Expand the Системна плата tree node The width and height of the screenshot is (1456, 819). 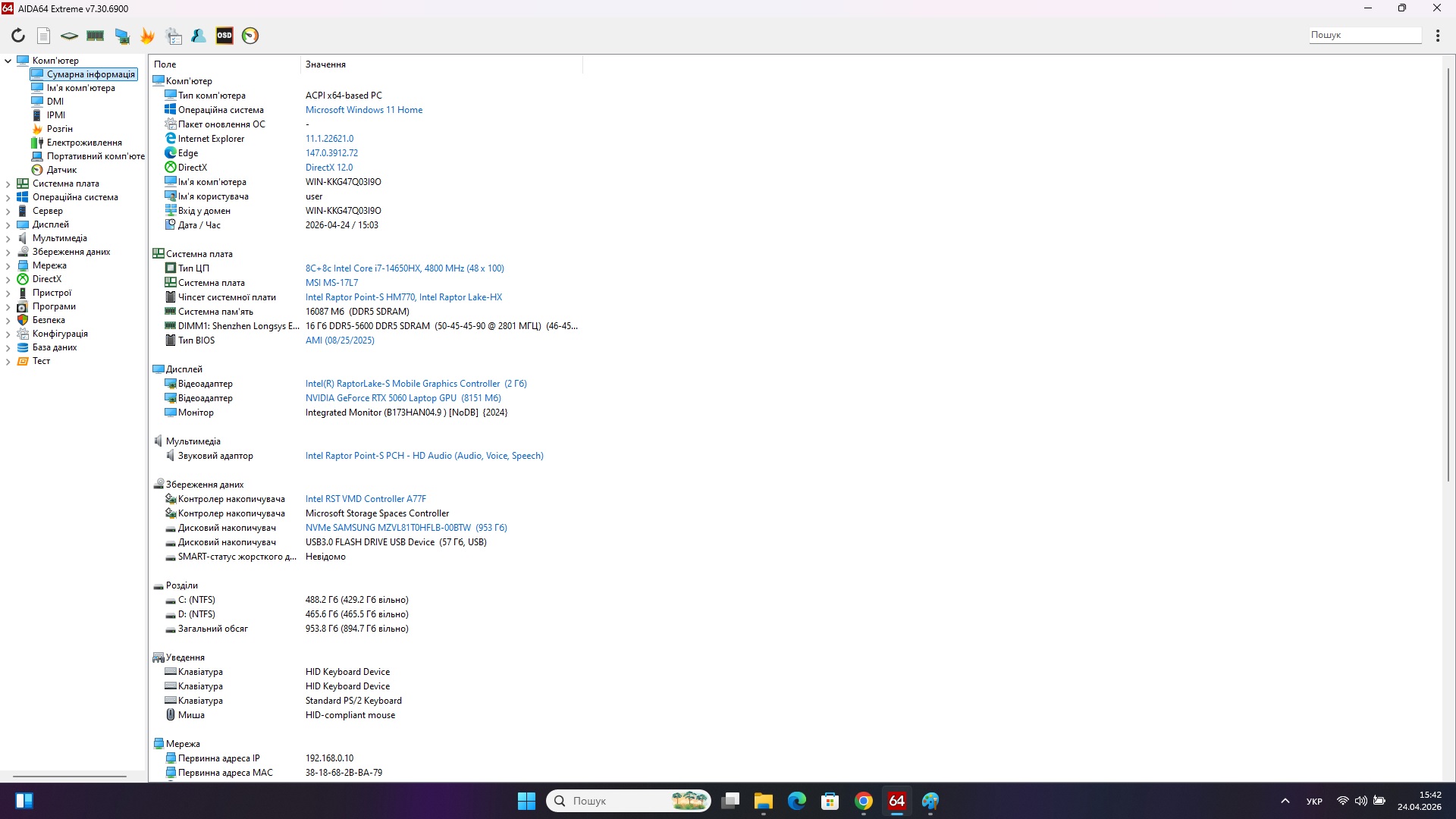8,183
